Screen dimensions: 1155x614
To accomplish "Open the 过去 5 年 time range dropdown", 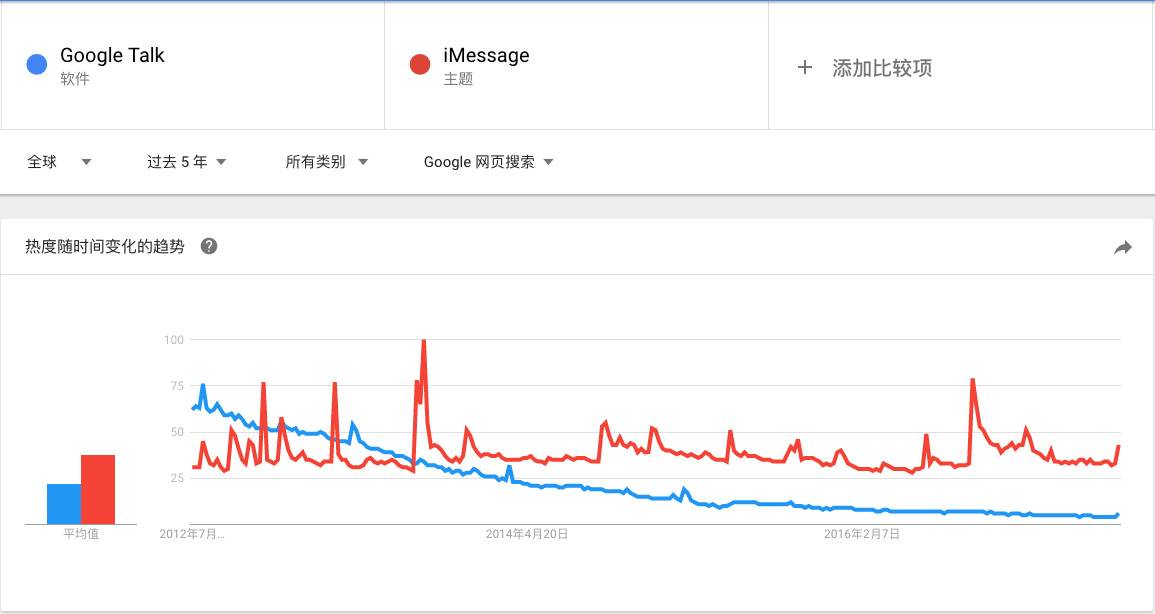I will coord(186,162).
